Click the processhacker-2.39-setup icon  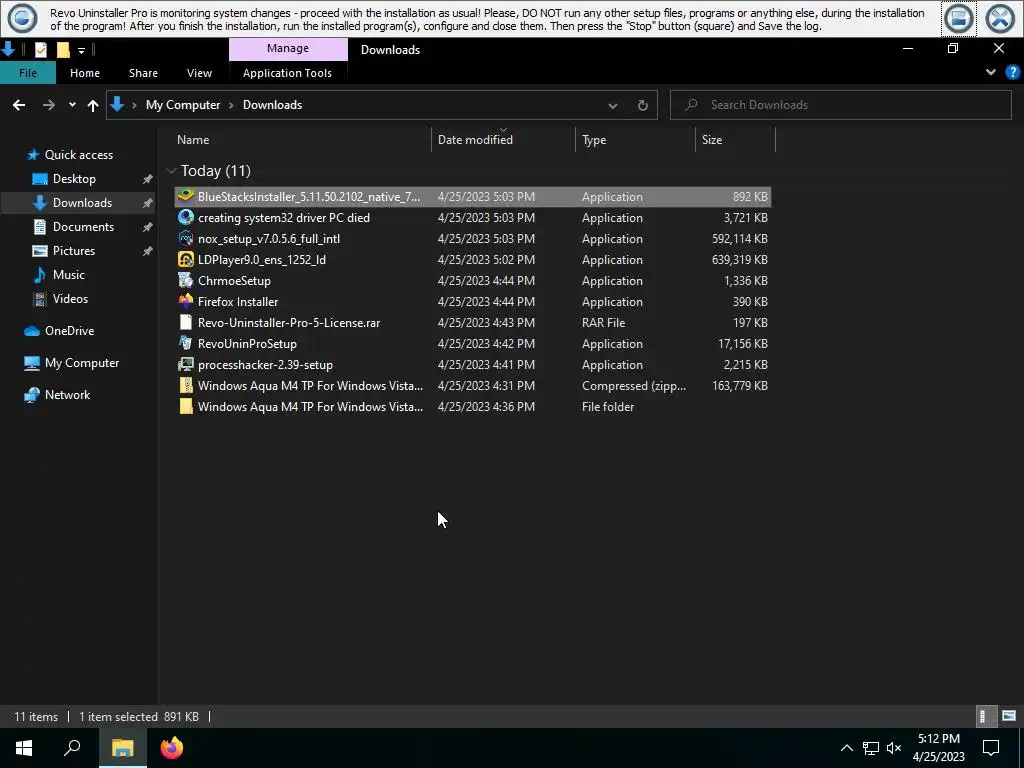(186, 364)
